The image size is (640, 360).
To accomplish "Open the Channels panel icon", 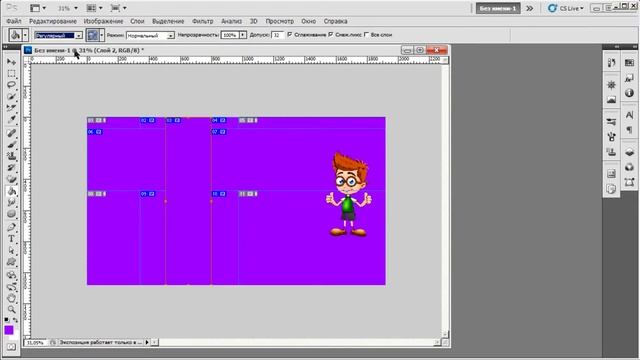I will click(629, 167).
